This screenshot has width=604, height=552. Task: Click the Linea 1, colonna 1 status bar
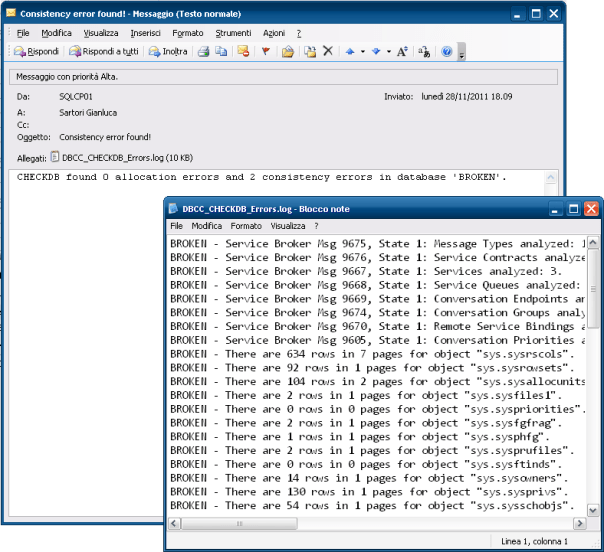[534, 541]
